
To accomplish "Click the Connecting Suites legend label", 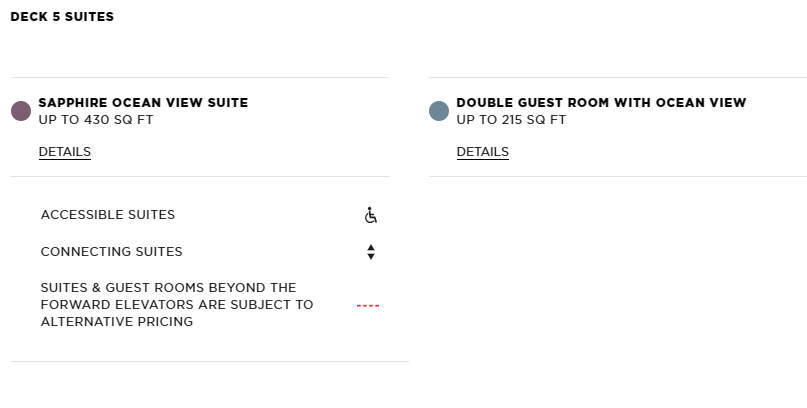I will [x=111, y=252].
